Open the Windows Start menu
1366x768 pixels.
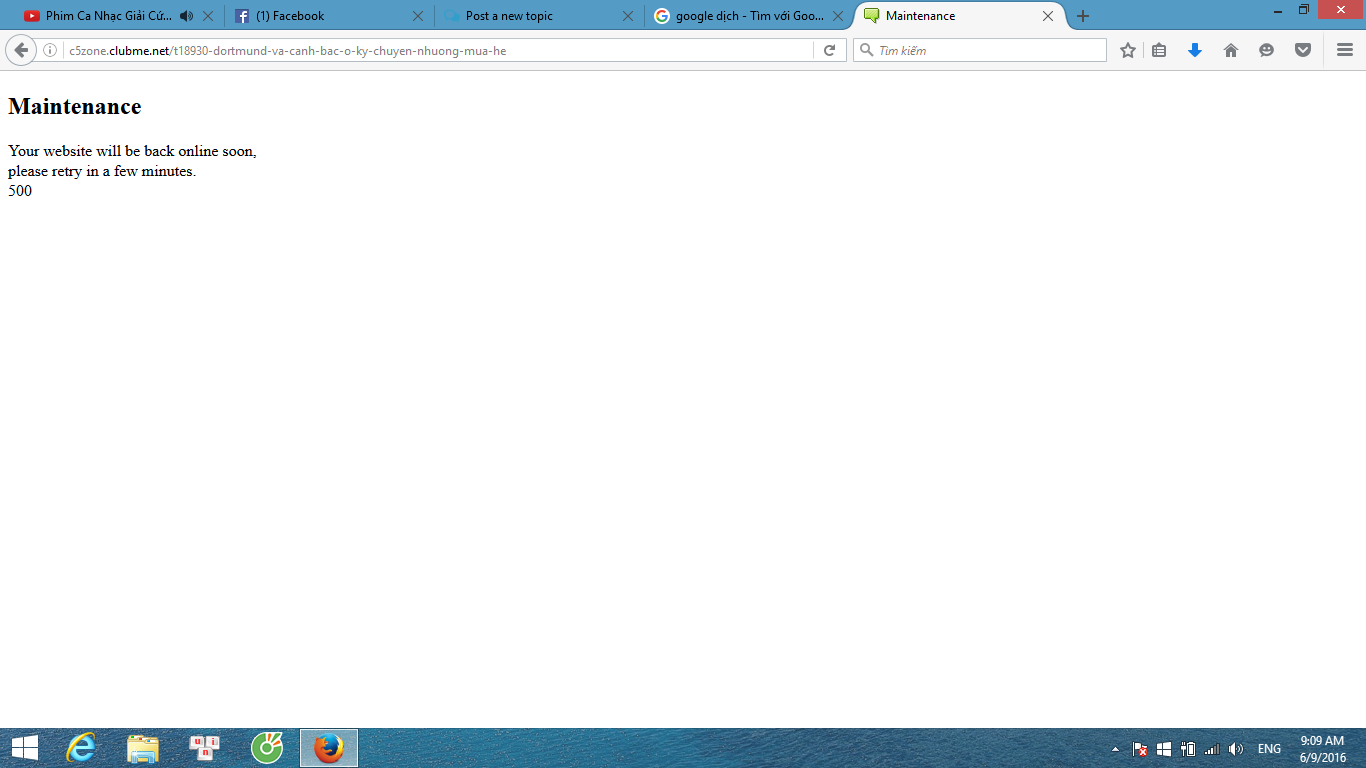pos(24,748)
